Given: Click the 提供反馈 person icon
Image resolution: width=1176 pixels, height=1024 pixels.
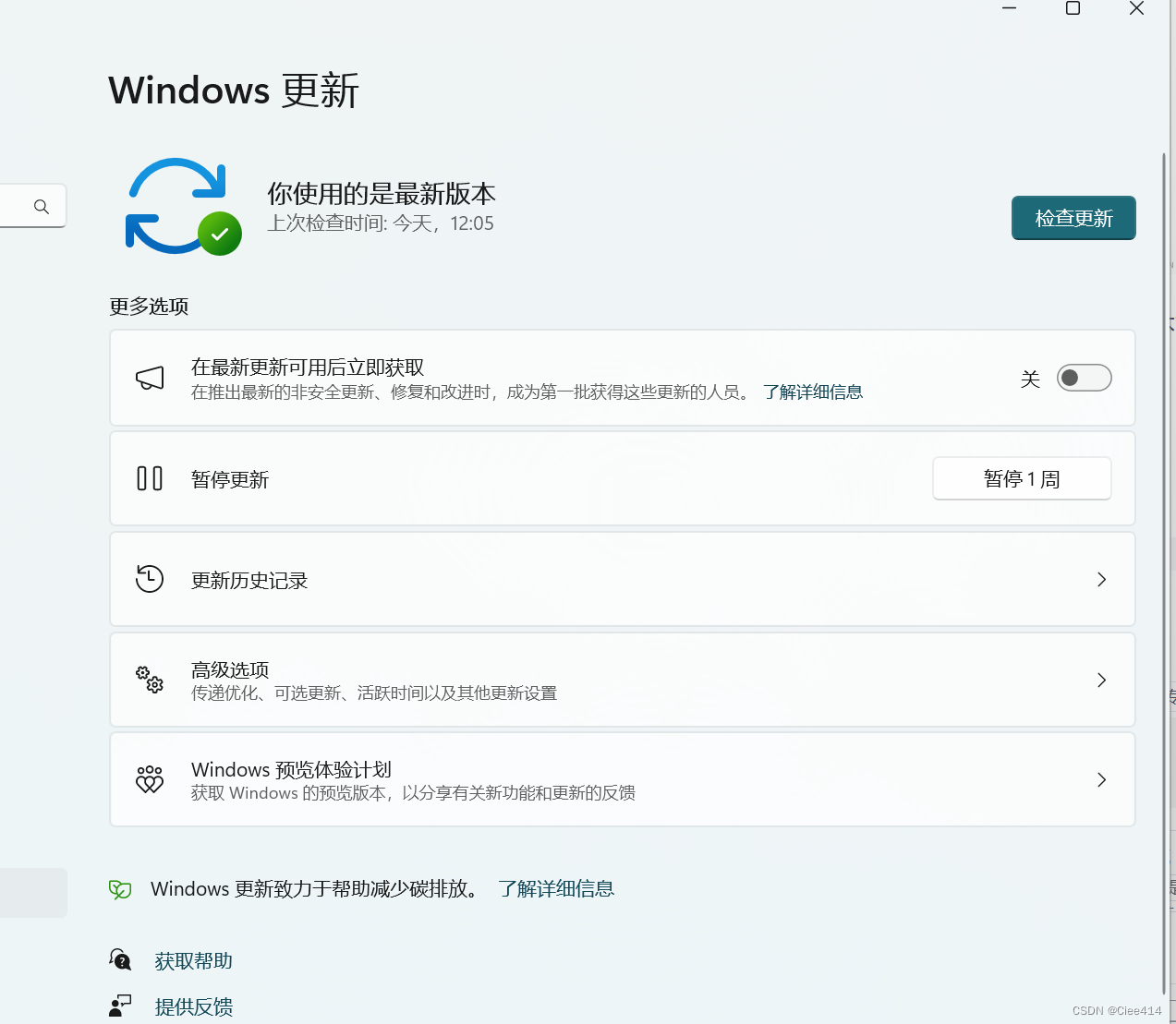Looking at the screenshot, I should click(x=120, y=1006).
